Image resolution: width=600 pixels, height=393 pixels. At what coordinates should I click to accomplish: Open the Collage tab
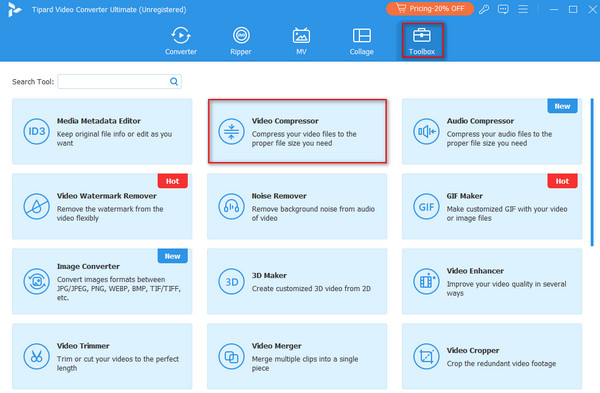[x=362, y=41]
